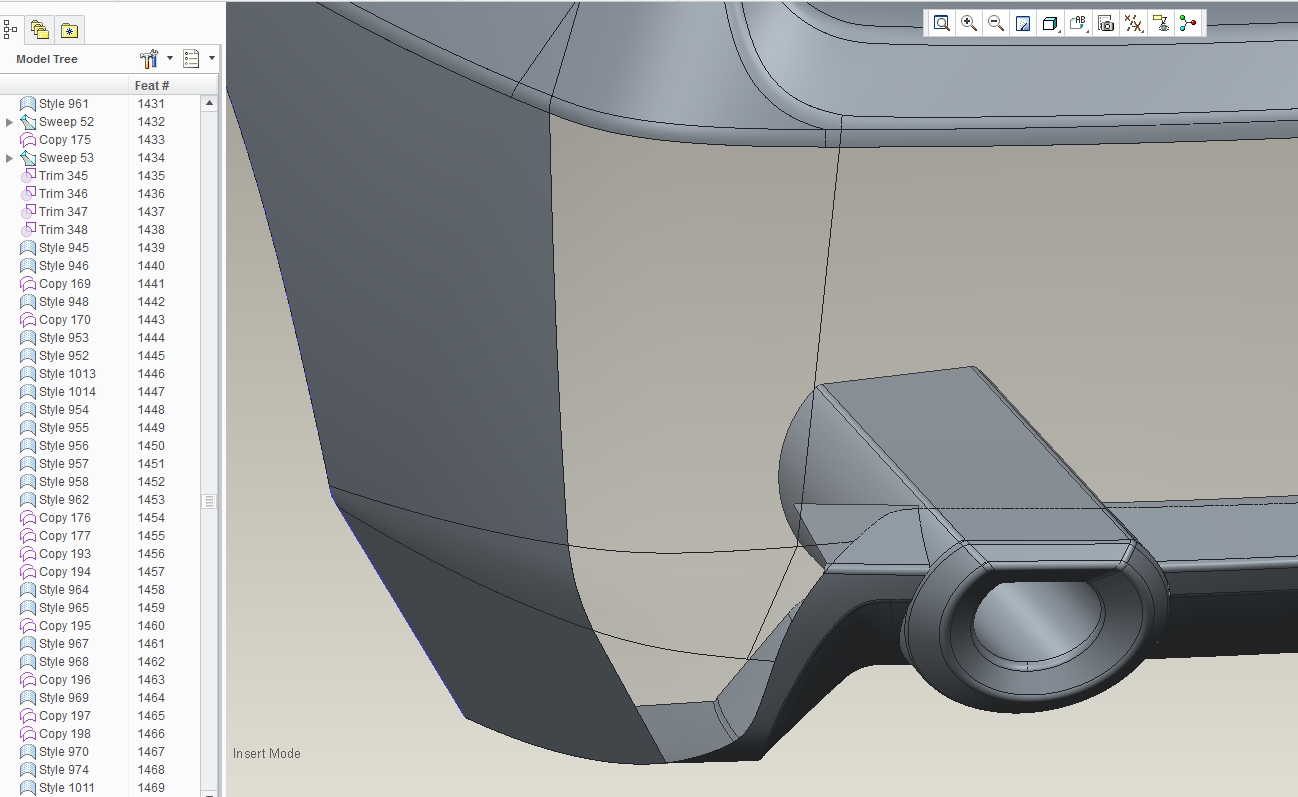
Task: Click the Model Tree Show list icon
Action: click(x=191, y=59)
